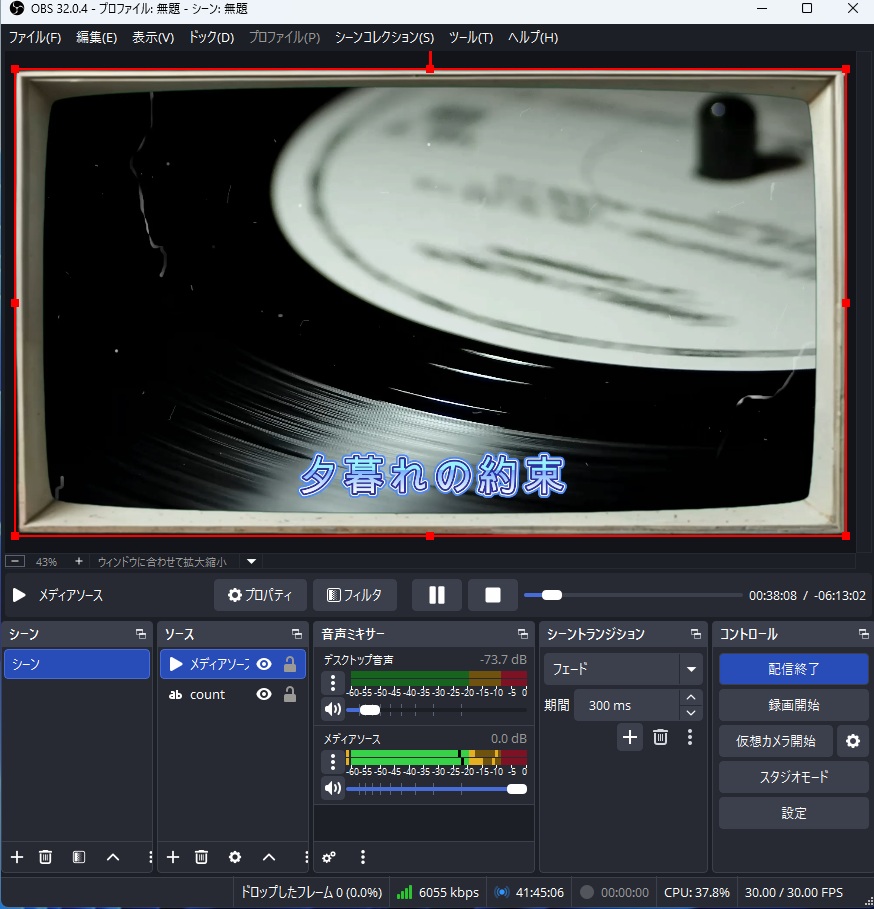Toggle the lock on count source
The height and width of the screenshot is (909, 874).
[x=290, y=695]
